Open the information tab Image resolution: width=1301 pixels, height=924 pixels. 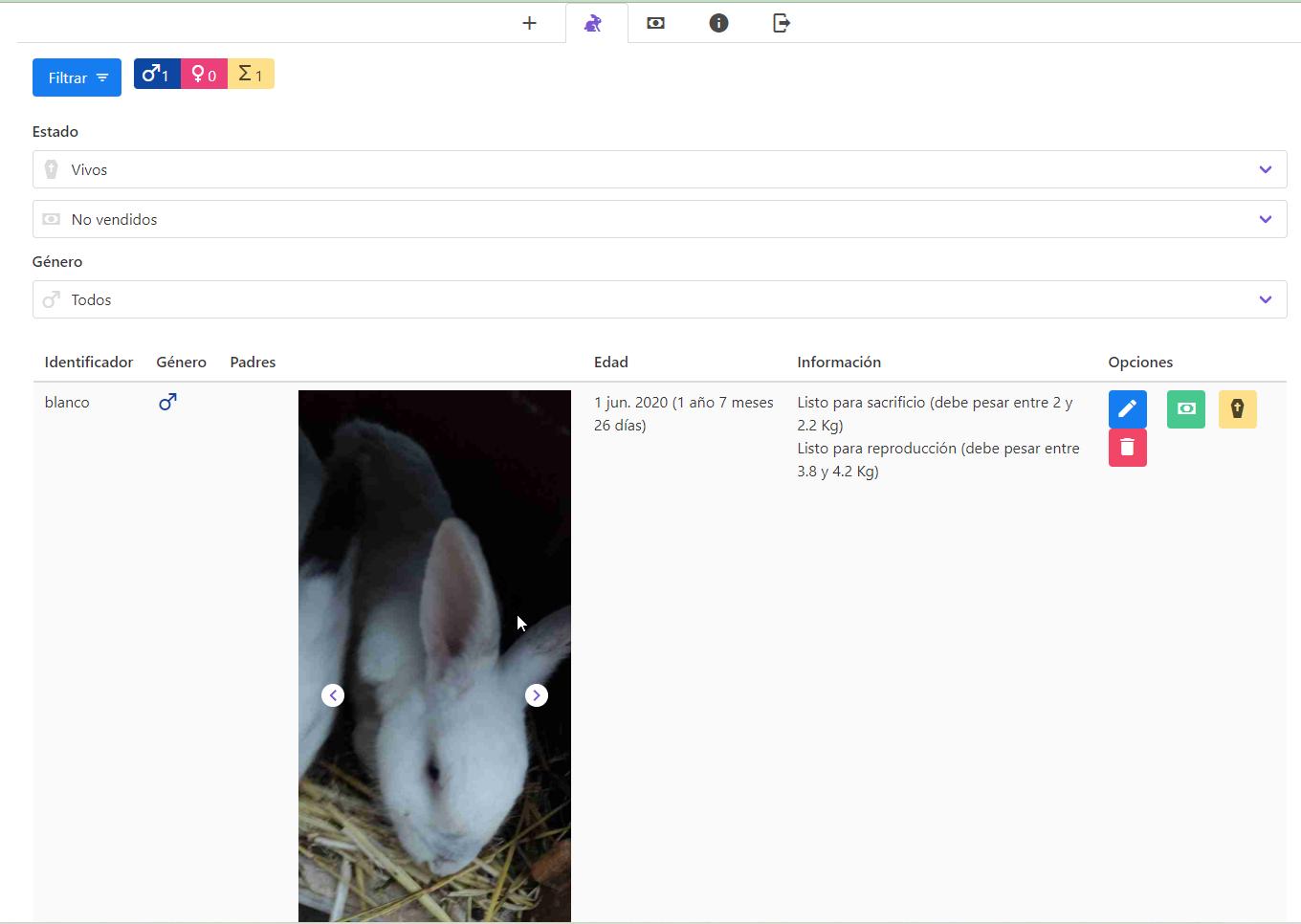click(x=718, y=23)
